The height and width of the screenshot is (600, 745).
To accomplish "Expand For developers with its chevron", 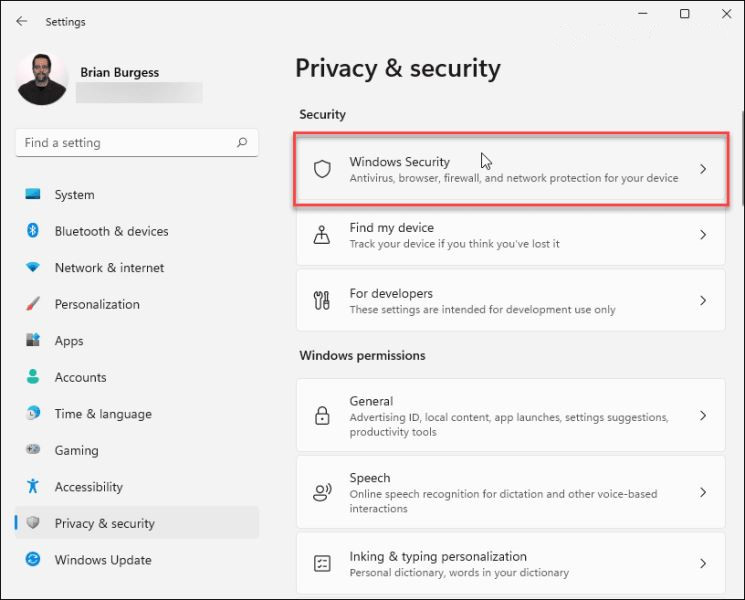I will pyautogui.click(x=703, y=301).
